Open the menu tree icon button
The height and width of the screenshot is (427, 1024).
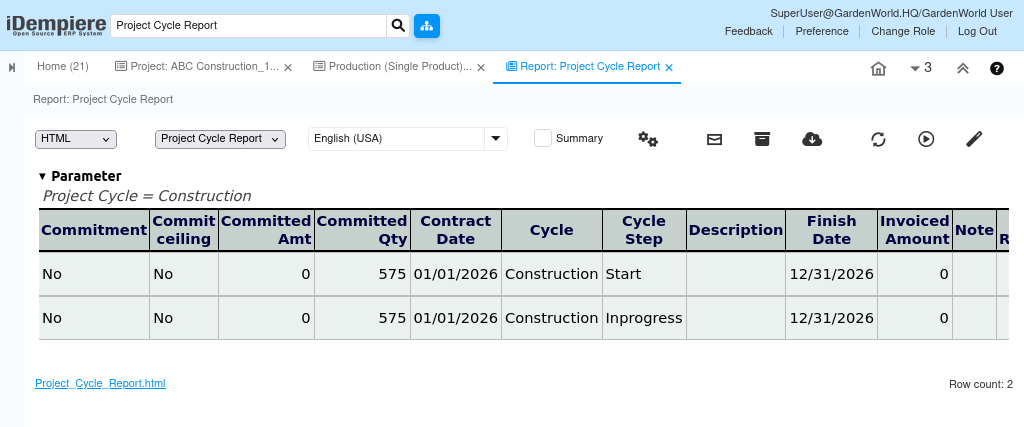pos(427,25)
